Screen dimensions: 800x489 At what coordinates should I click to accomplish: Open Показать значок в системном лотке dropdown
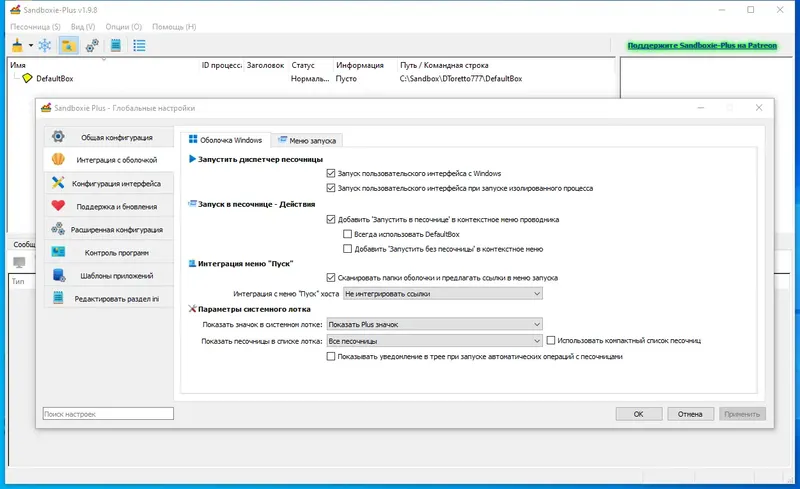435,324
